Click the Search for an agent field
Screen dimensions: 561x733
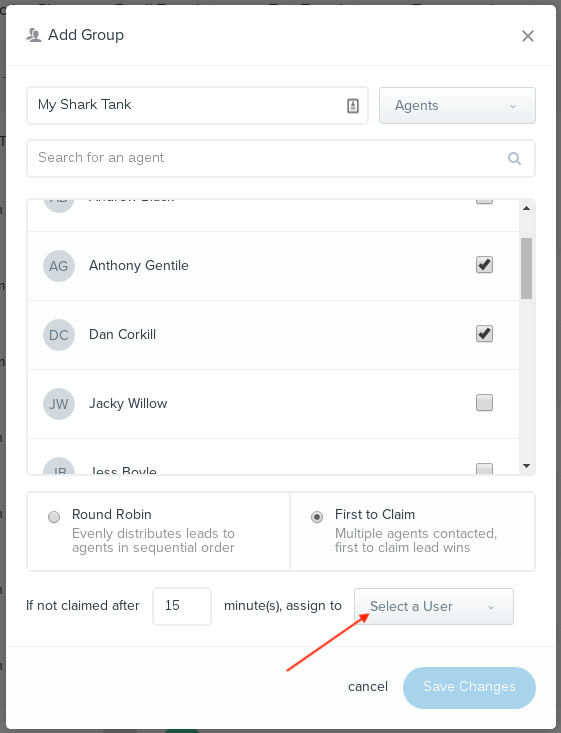click(281, 158)
